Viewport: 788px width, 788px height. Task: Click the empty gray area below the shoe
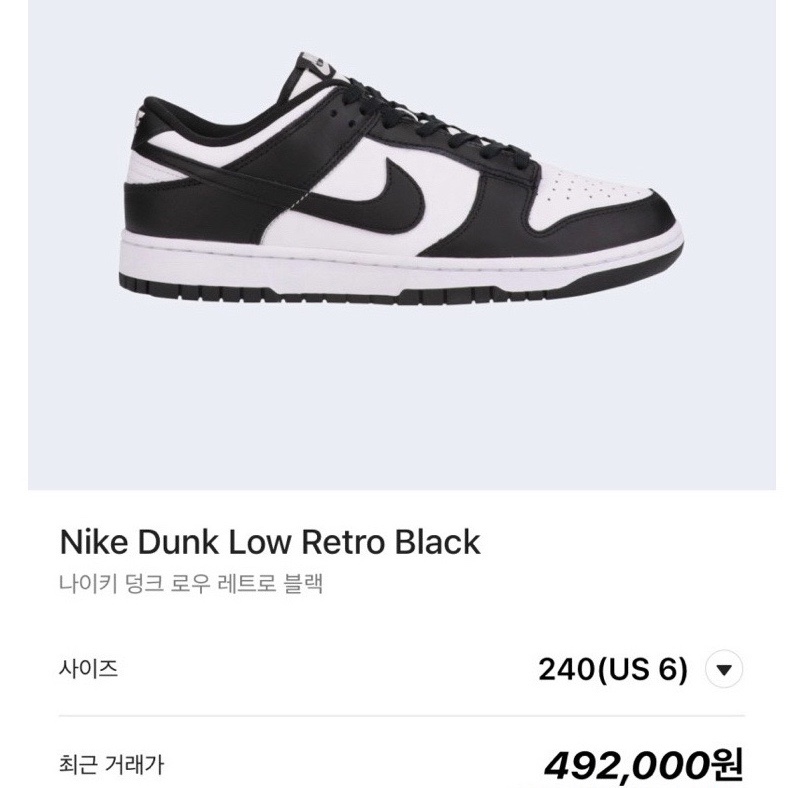(402, 397)
